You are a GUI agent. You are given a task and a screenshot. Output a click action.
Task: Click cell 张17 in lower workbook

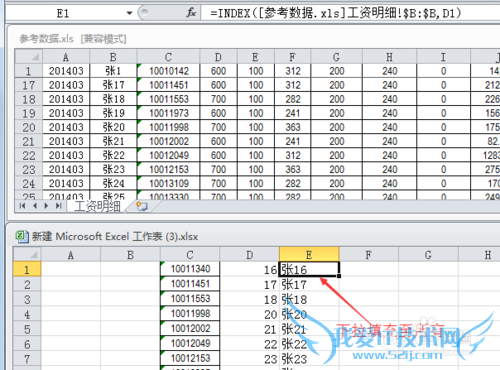tap(309, 284)
